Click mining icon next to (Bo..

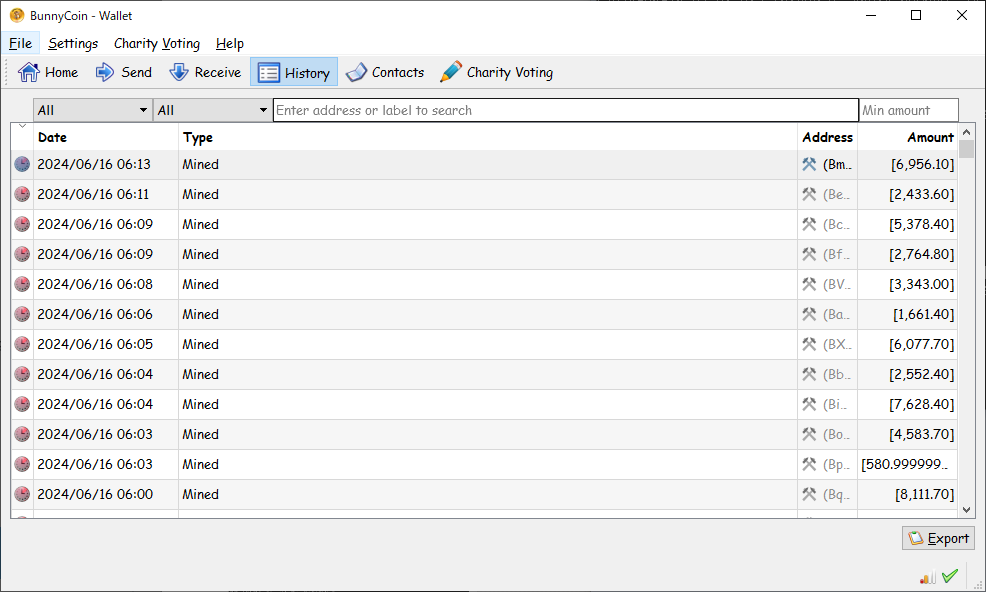[x=809, y=434]
